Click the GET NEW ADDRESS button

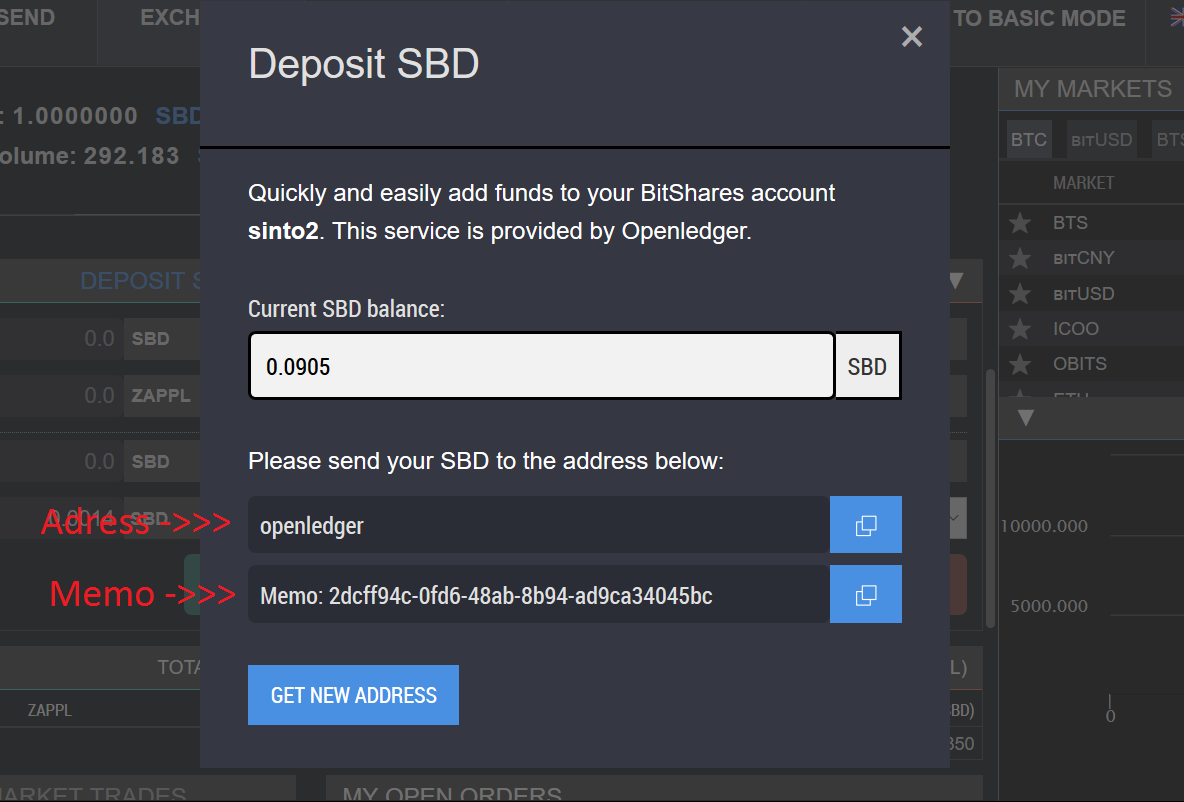coord(353,695)
